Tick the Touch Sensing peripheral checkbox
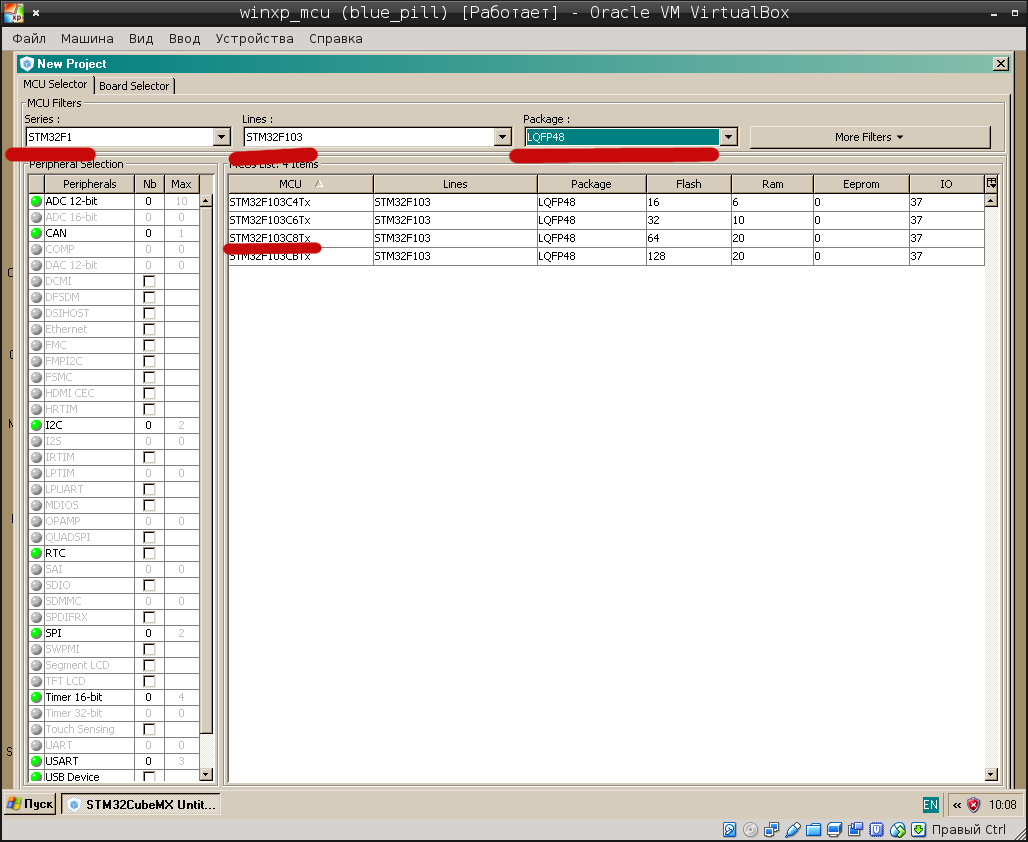Viewport: 1028px width, 842px height. pyautogui.click(x=149, y=729)
